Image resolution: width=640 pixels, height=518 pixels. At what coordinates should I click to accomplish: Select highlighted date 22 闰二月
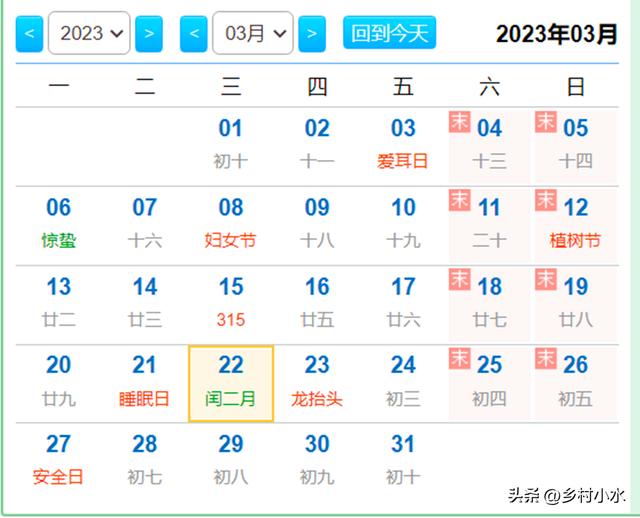(x=231, y=383)
